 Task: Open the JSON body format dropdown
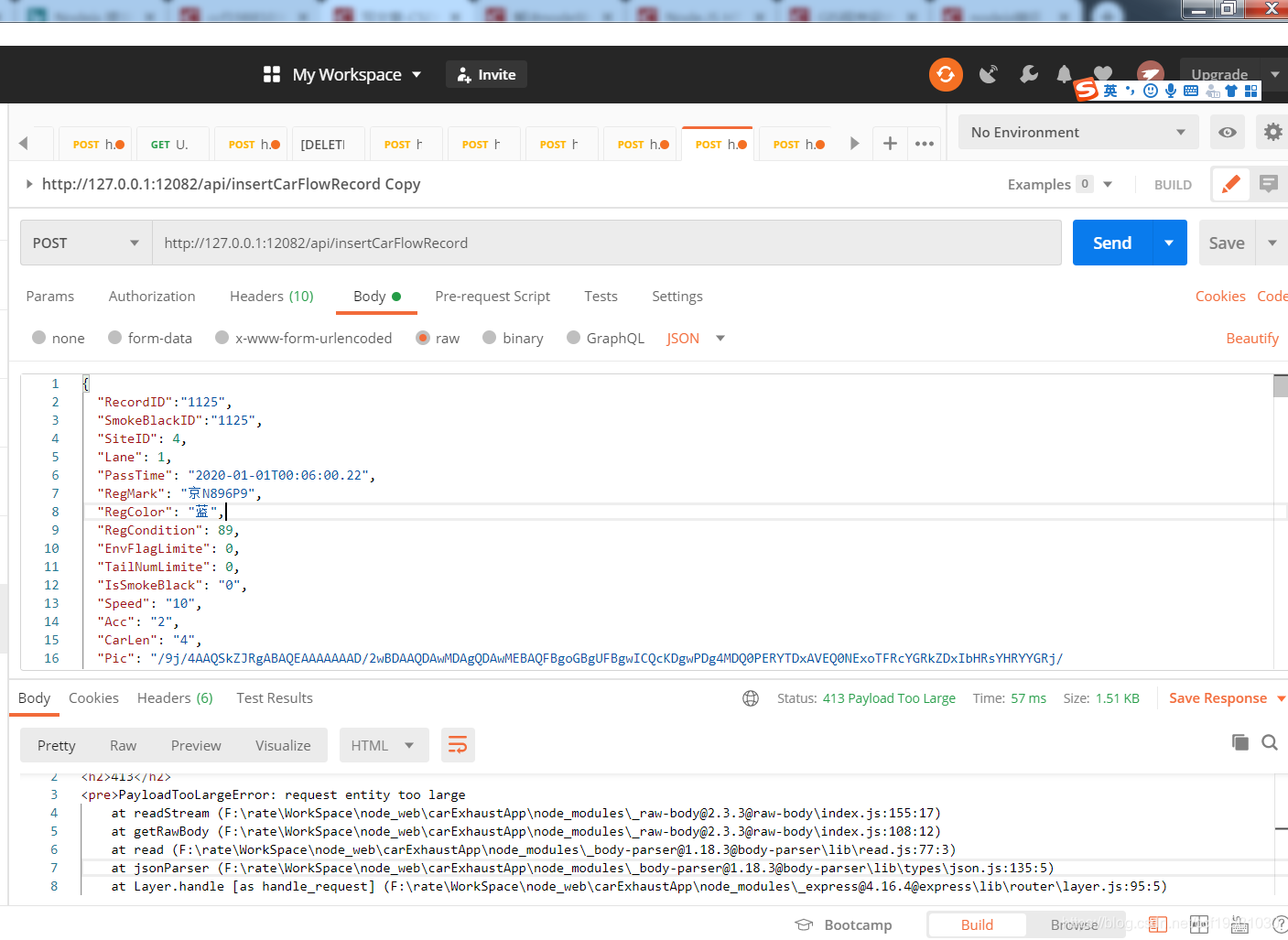pos(695,338)
